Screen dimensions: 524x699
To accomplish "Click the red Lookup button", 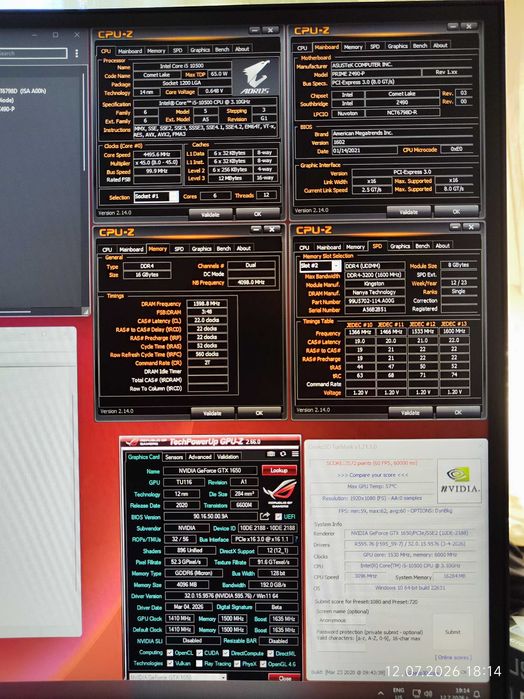I will [x=279, y=470].
